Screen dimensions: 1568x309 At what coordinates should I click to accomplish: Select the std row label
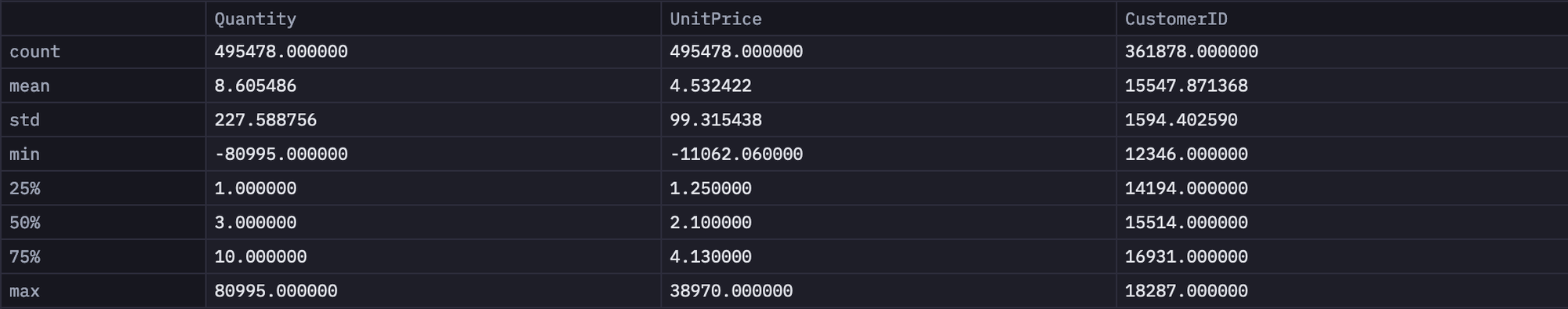tap(24, 120)
